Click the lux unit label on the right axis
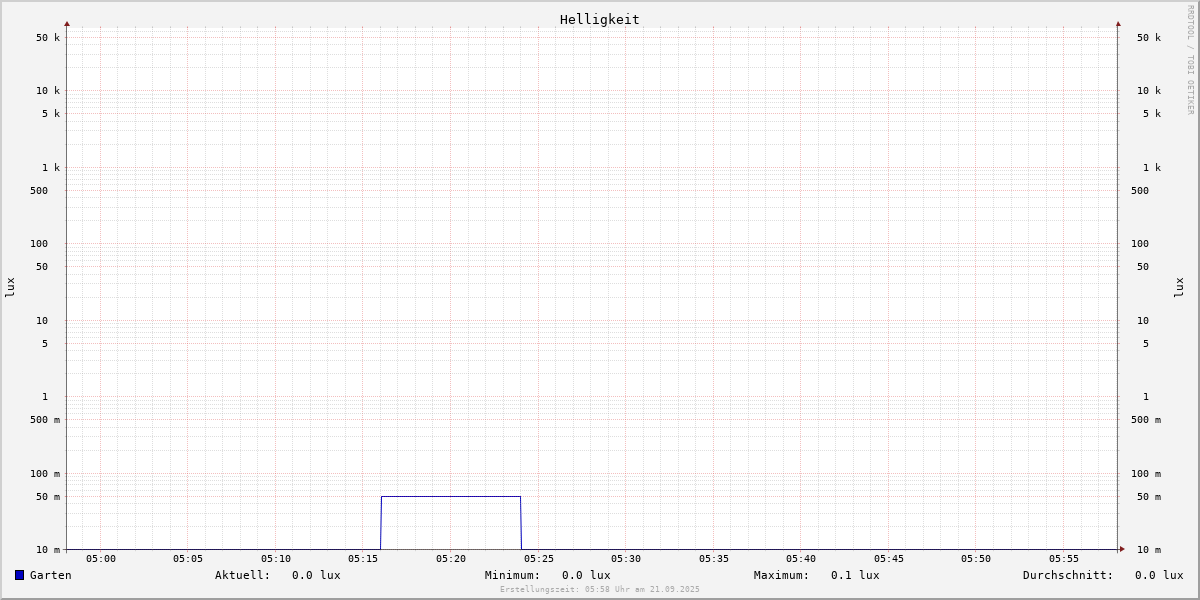Image resolution: width=1200 pixels, height=600 pixels. tap(1179, 287)
